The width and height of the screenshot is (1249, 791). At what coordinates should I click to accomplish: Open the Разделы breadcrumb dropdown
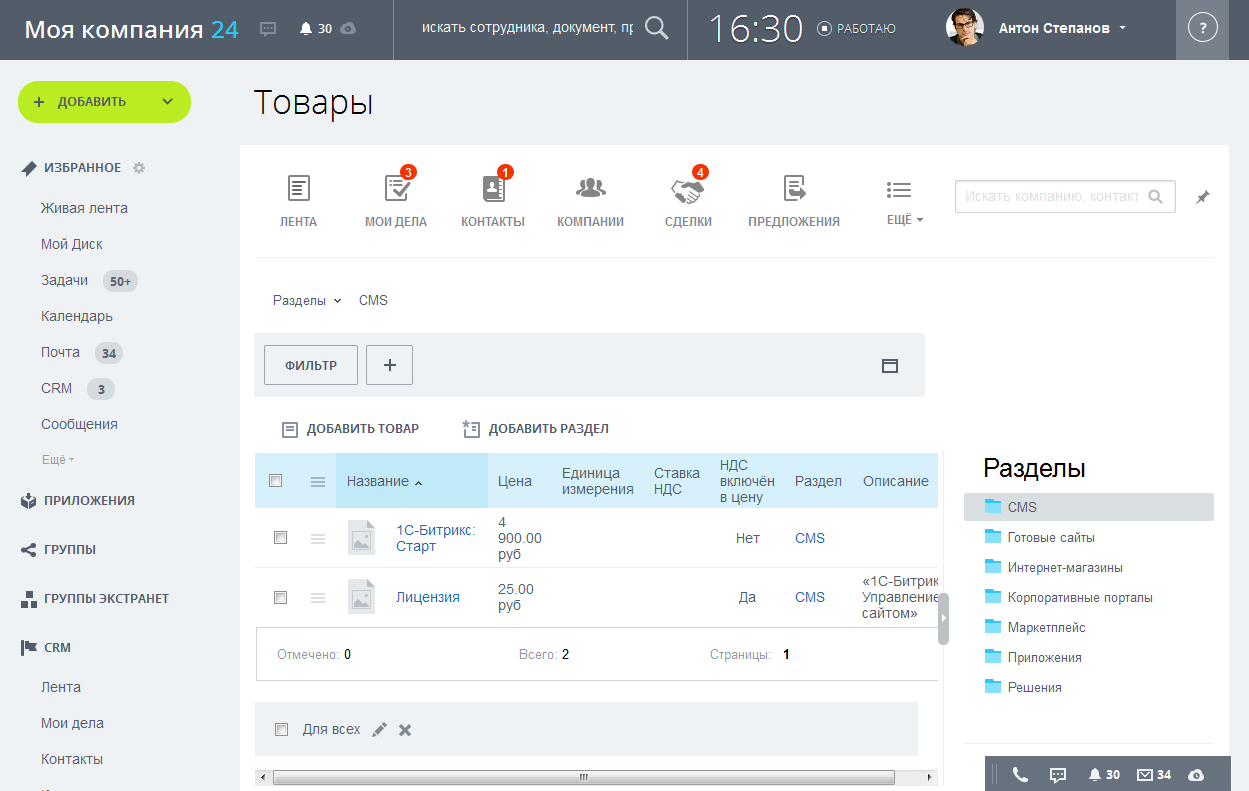point(307,300)
